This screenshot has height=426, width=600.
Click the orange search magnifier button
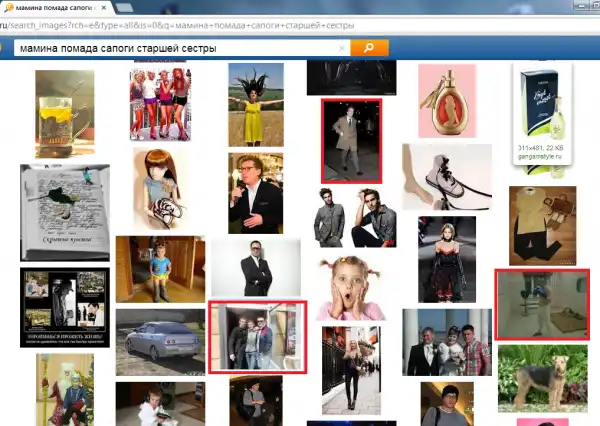(x=369, y=48)
